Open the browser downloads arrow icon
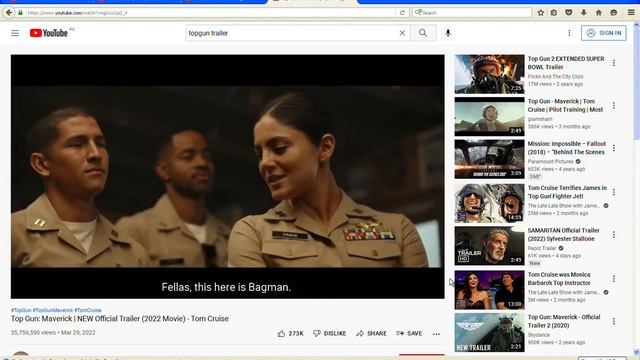The image size is (640, 360). click(584, 13)
